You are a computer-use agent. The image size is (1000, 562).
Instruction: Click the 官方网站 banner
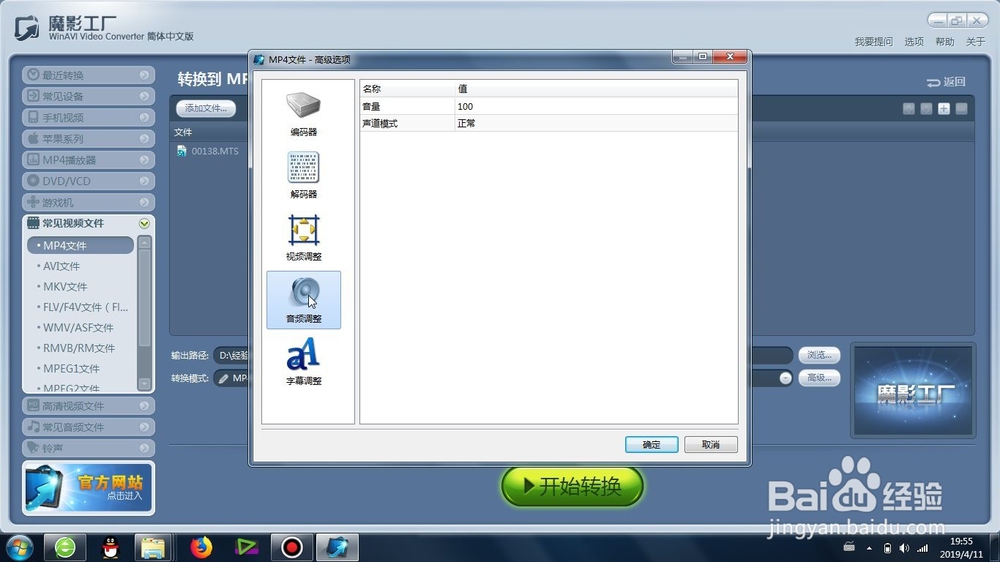(x=89, y=488)
